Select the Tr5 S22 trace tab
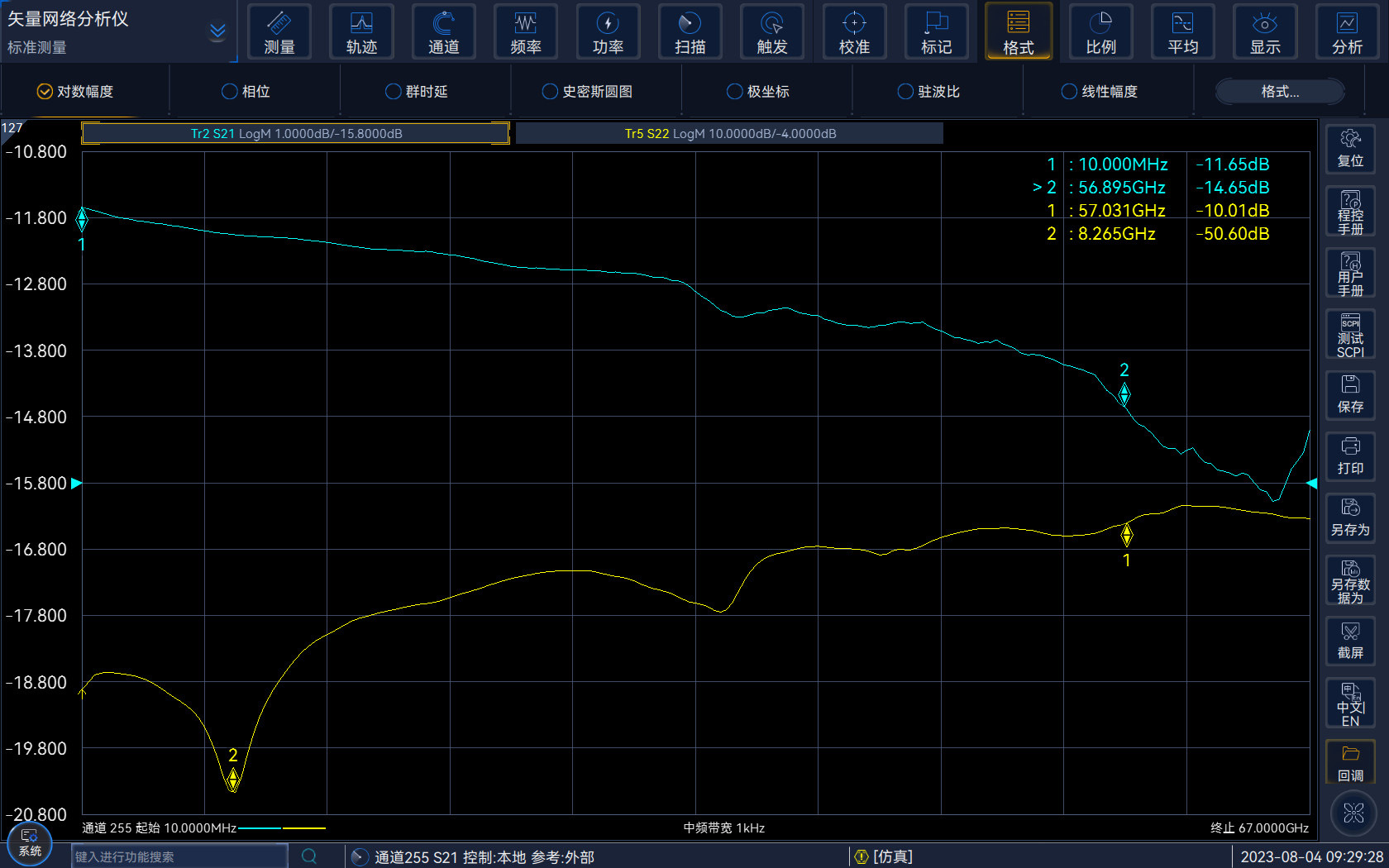1389x868 pixels. (x=729, y=134)
